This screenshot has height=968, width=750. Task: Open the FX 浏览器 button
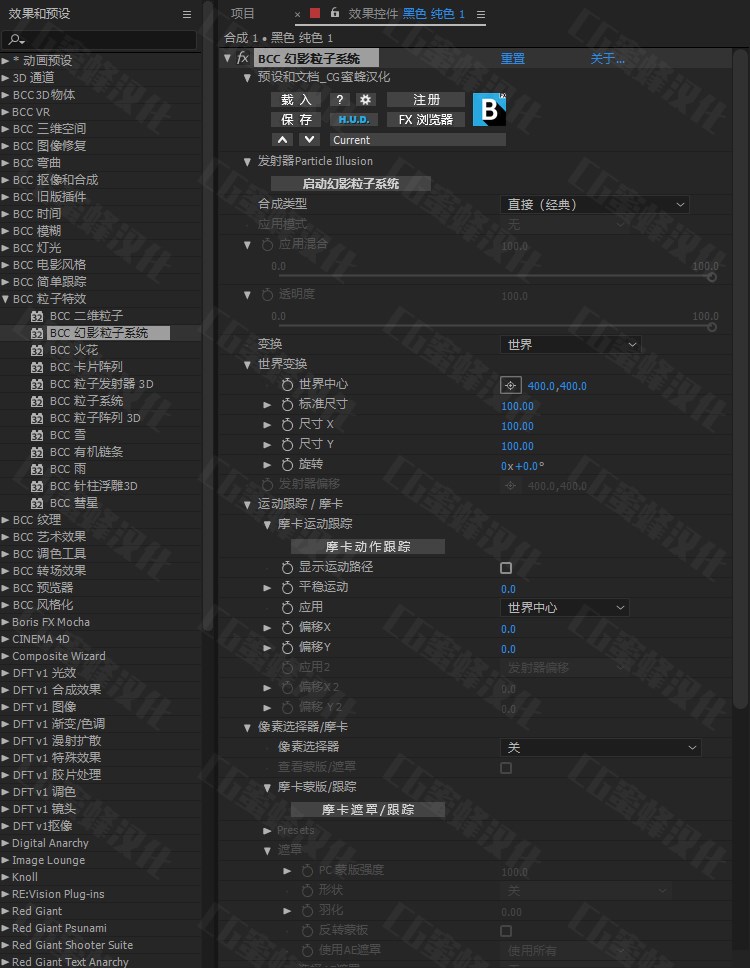tap(426, 120)
